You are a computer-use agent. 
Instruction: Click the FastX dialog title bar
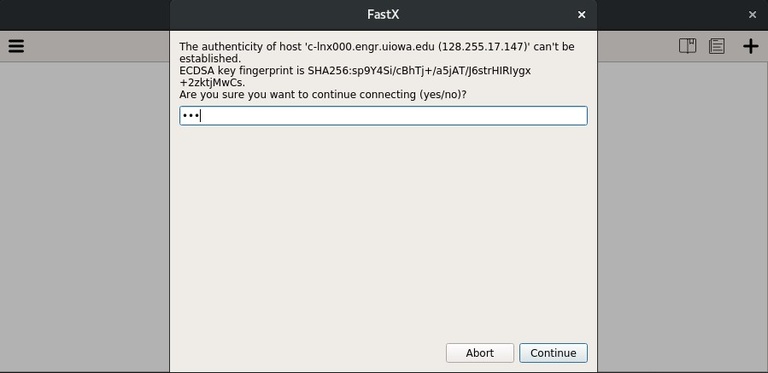383,15
